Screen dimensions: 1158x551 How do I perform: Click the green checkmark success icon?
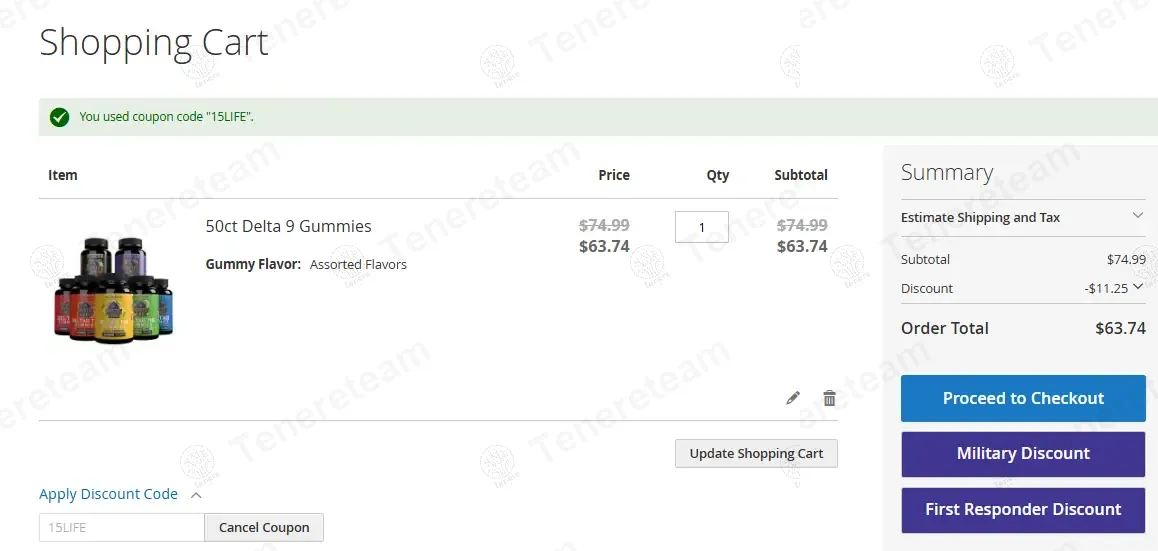click(x=60, y=117)
